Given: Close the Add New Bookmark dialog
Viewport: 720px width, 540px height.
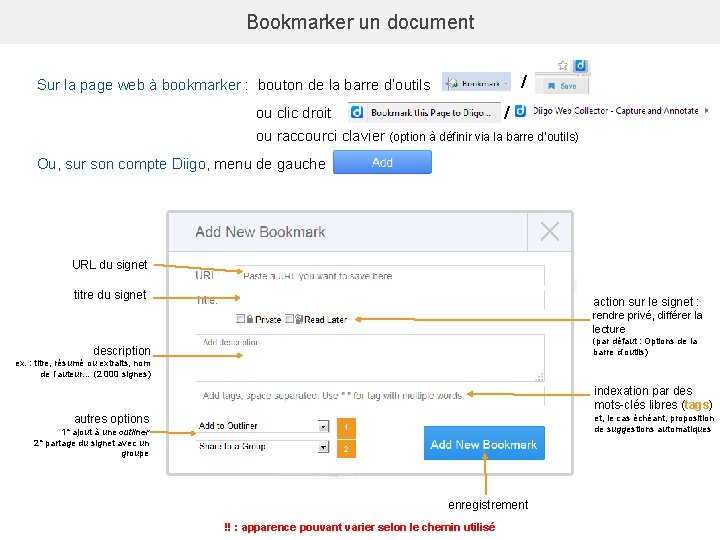Looking at the screenshot, I should pyautogui.click(x=550, y=231).
